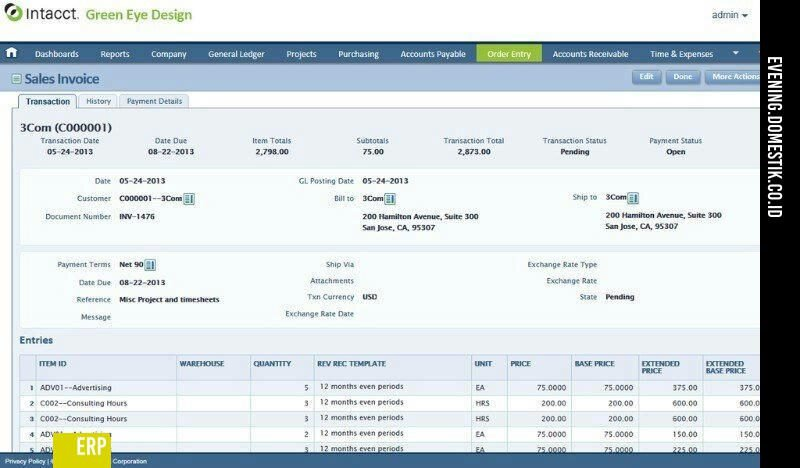
Task: Go to the home icon in navigation bar
Action: pyautogui.click(x=11, y=53)
